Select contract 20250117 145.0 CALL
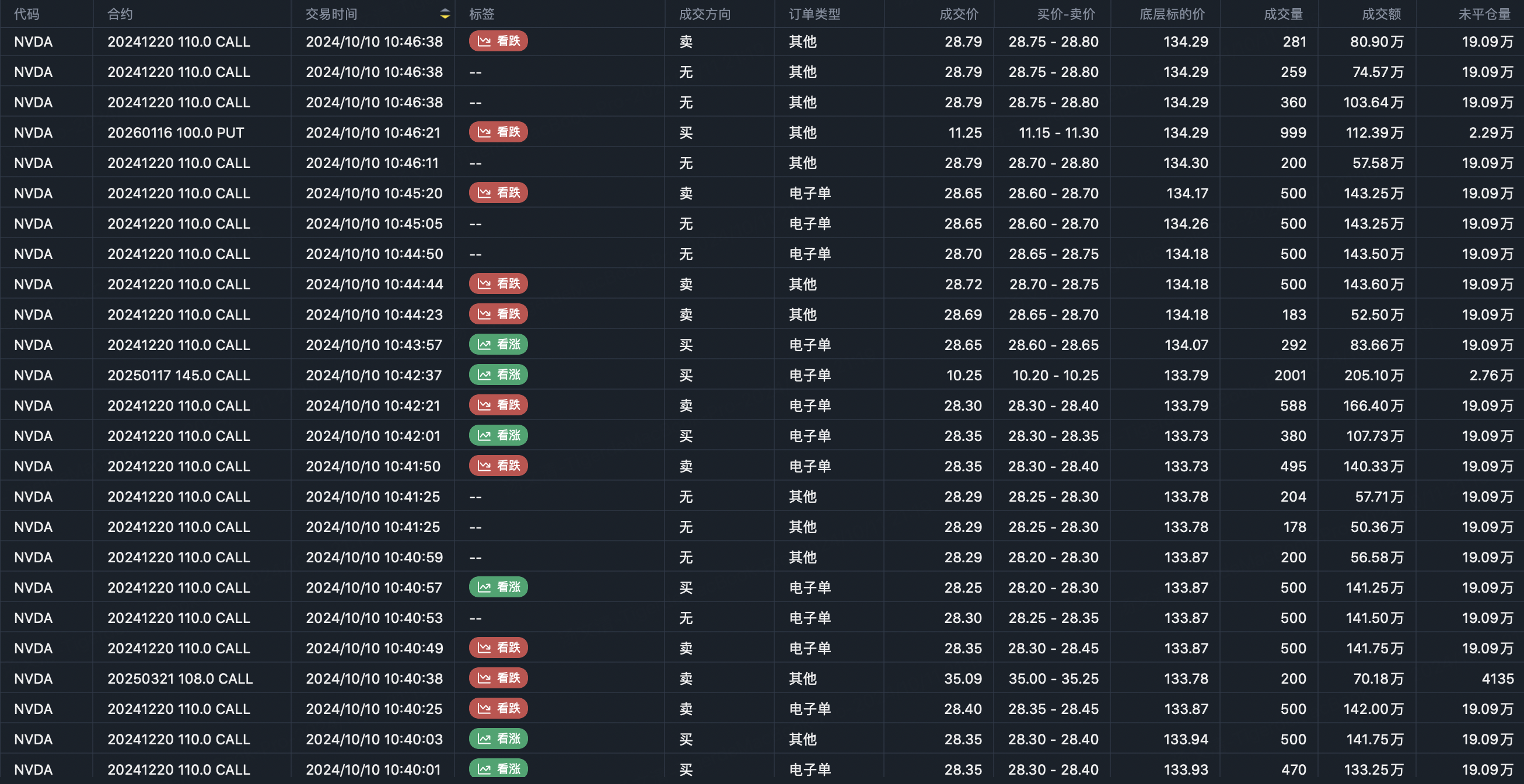The height and width of the screenshot is (784, 1524). (x=179, y=375)
